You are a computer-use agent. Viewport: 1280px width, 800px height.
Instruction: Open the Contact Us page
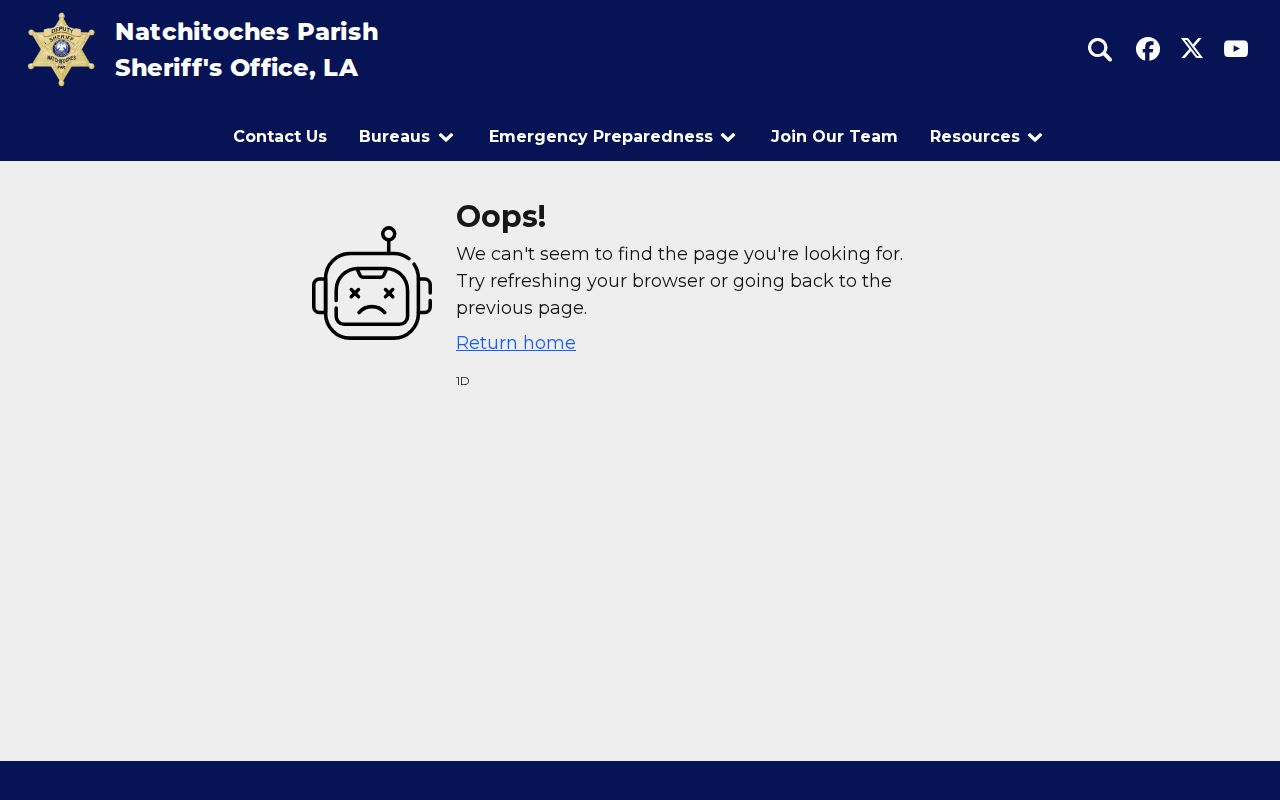(280, 136)
